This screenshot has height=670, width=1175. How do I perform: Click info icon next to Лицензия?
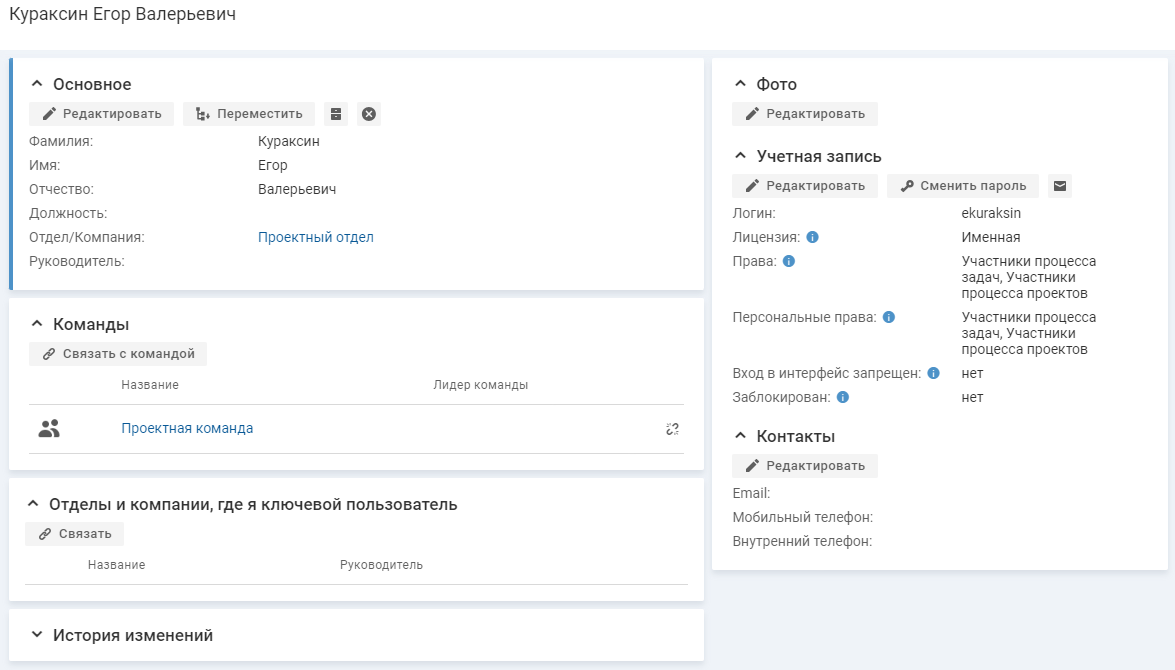pos(813,238)
